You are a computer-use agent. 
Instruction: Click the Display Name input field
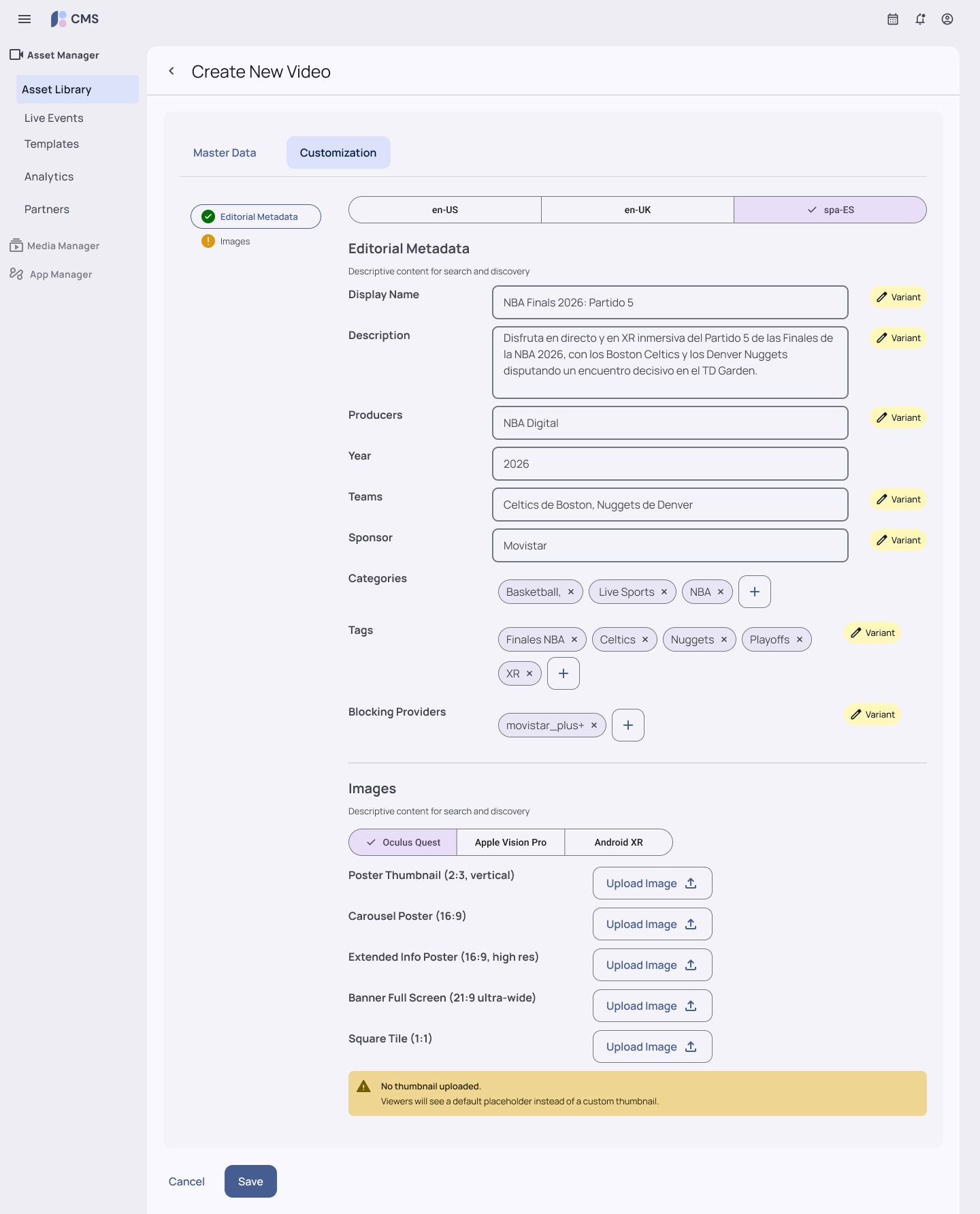(670, 302)
